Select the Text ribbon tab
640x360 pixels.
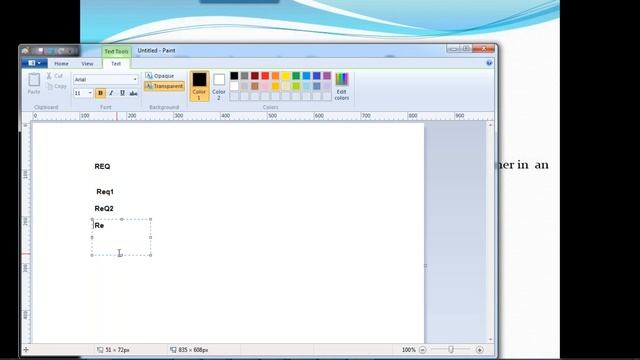click(x=116, y=64)
